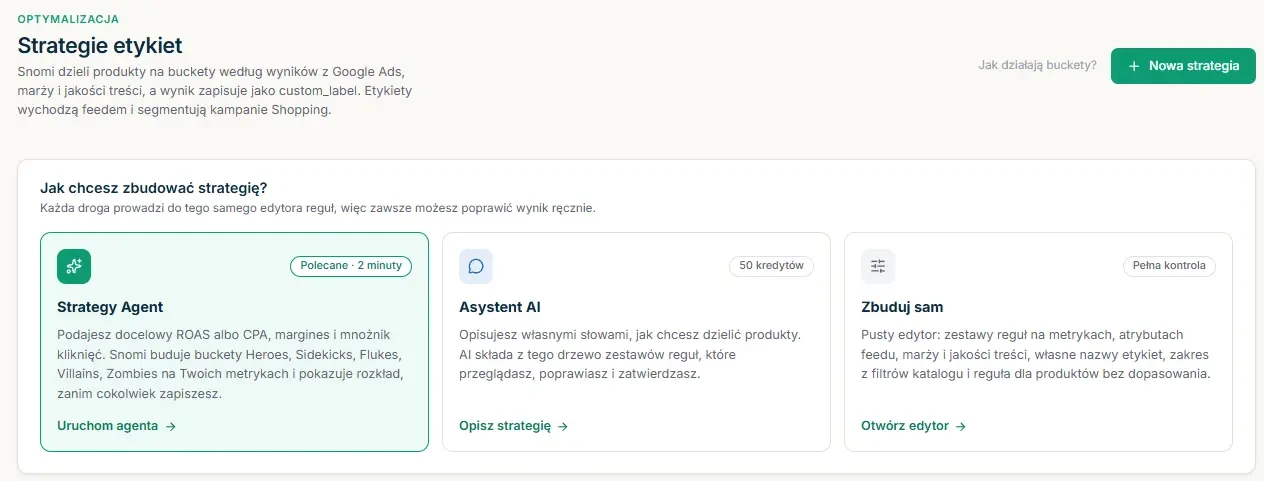Click the arrow next to Uruchom agenta
The image size is (1264, 481).
pos(171,426)
